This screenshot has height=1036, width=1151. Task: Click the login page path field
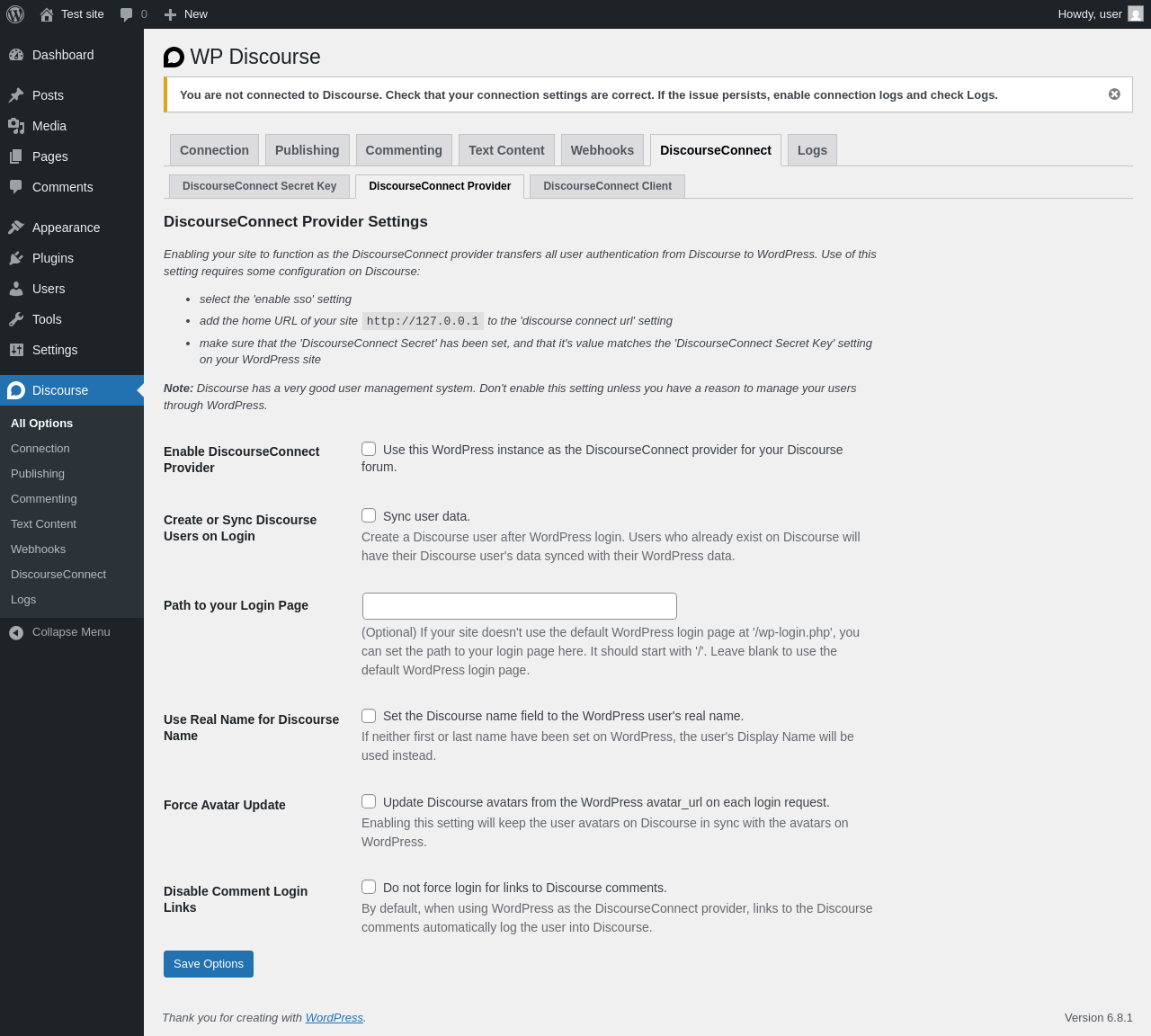pyautogui.click(x=519, y=606)
